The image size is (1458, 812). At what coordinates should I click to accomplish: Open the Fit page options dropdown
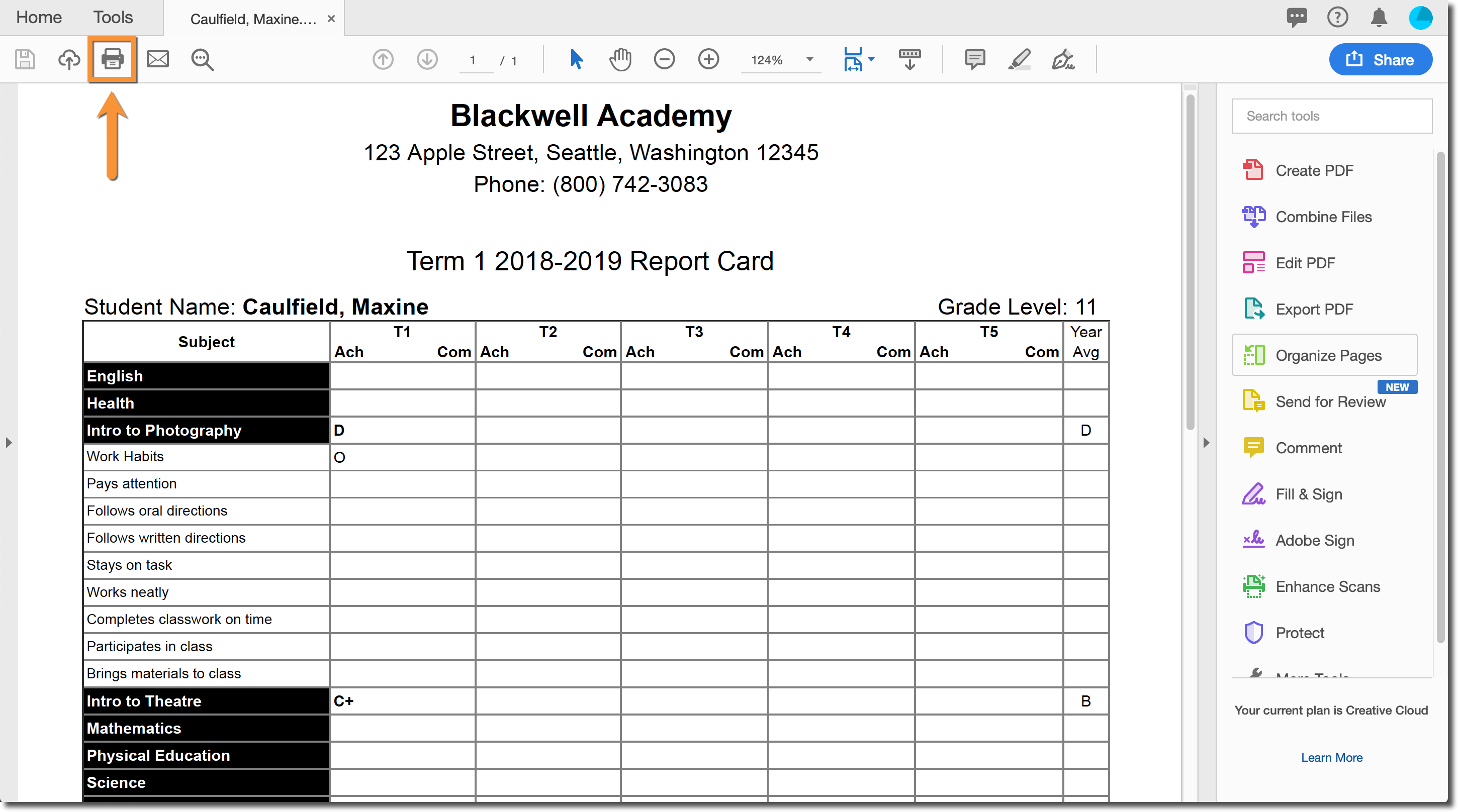[871, 59]
